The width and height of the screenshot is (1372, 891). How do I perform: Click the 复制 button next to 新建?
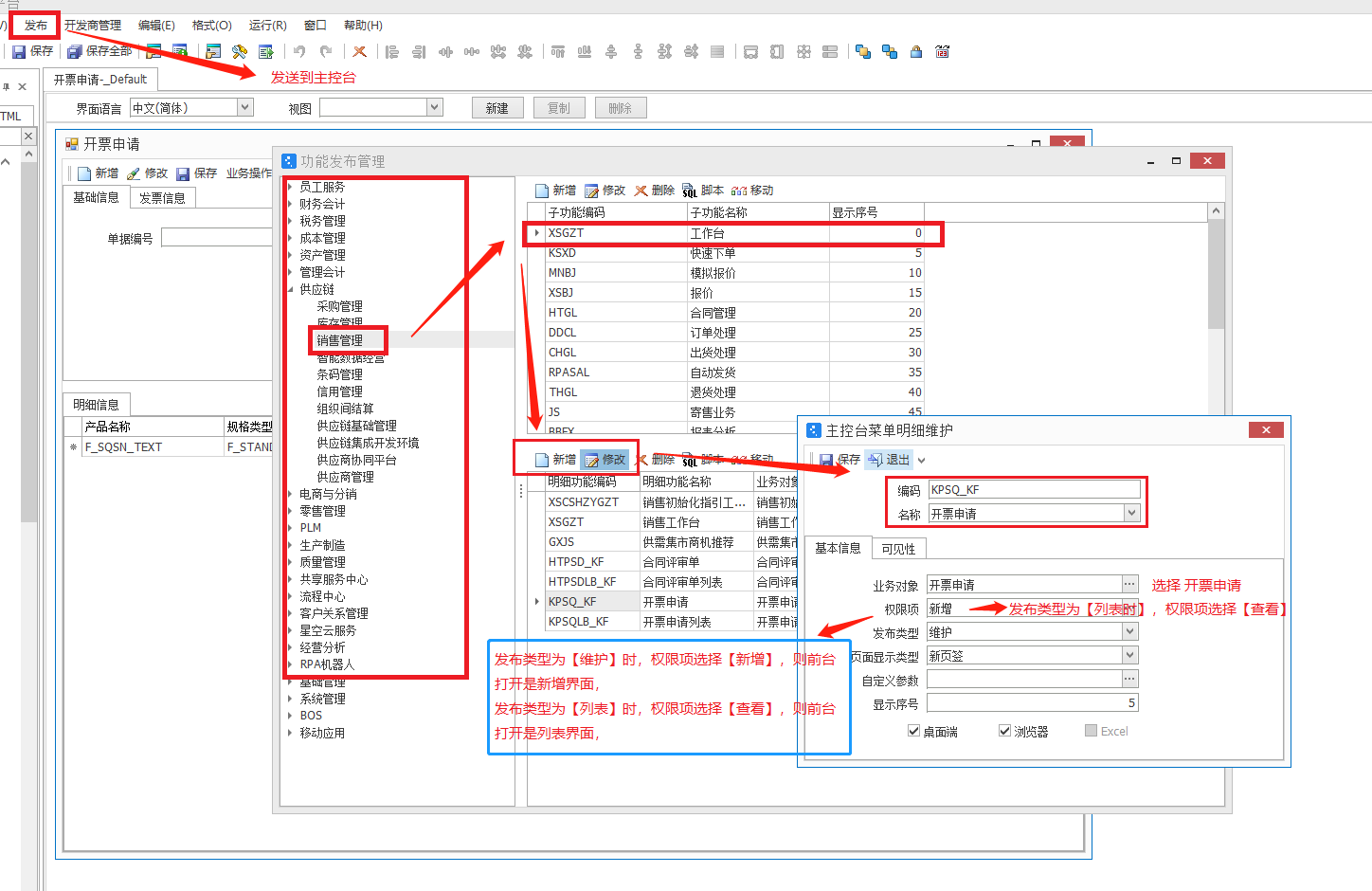558,107
